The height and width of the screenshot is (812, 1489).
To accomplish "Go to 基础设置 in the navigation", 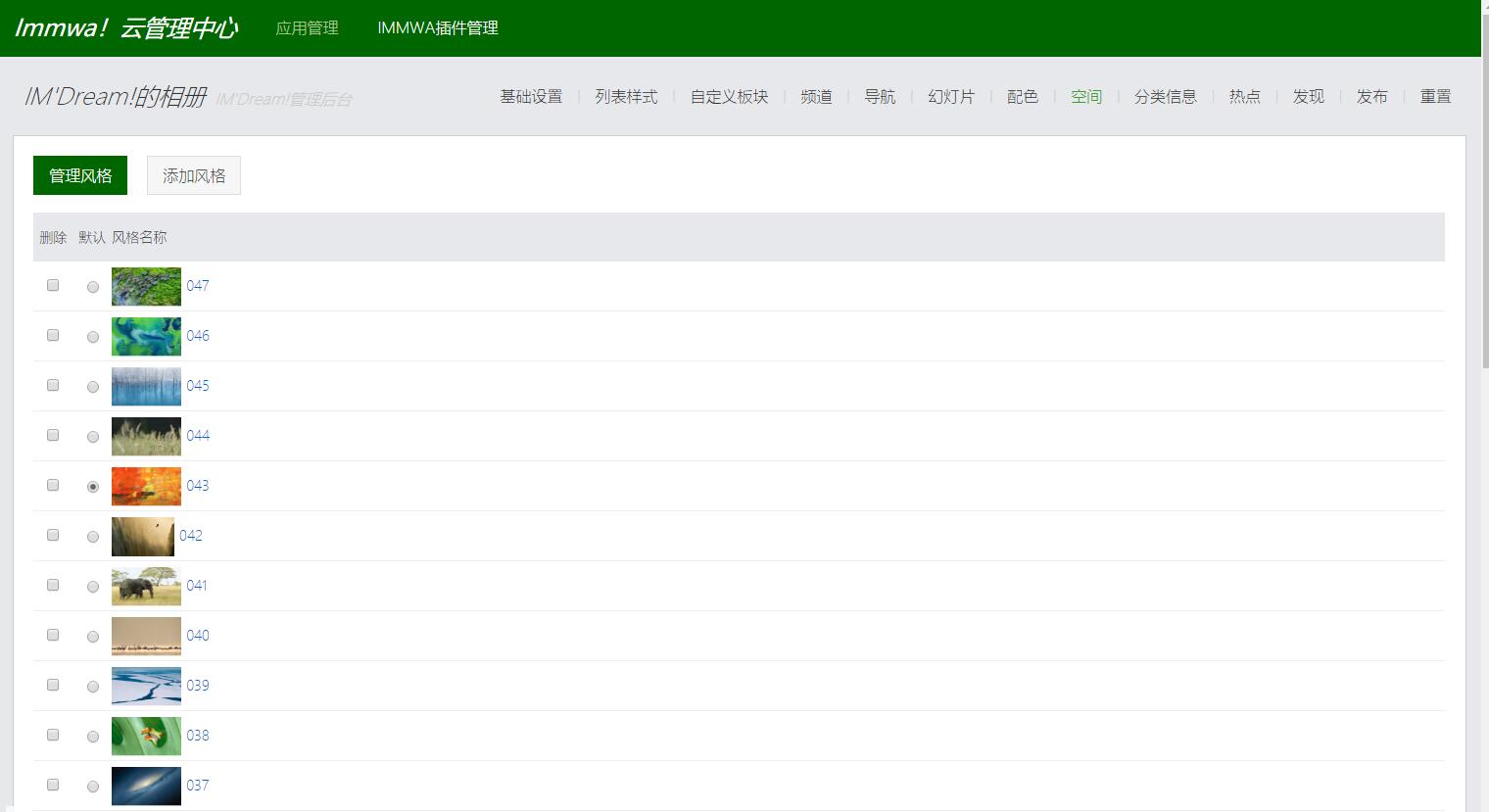I will [x=531, y=96].
